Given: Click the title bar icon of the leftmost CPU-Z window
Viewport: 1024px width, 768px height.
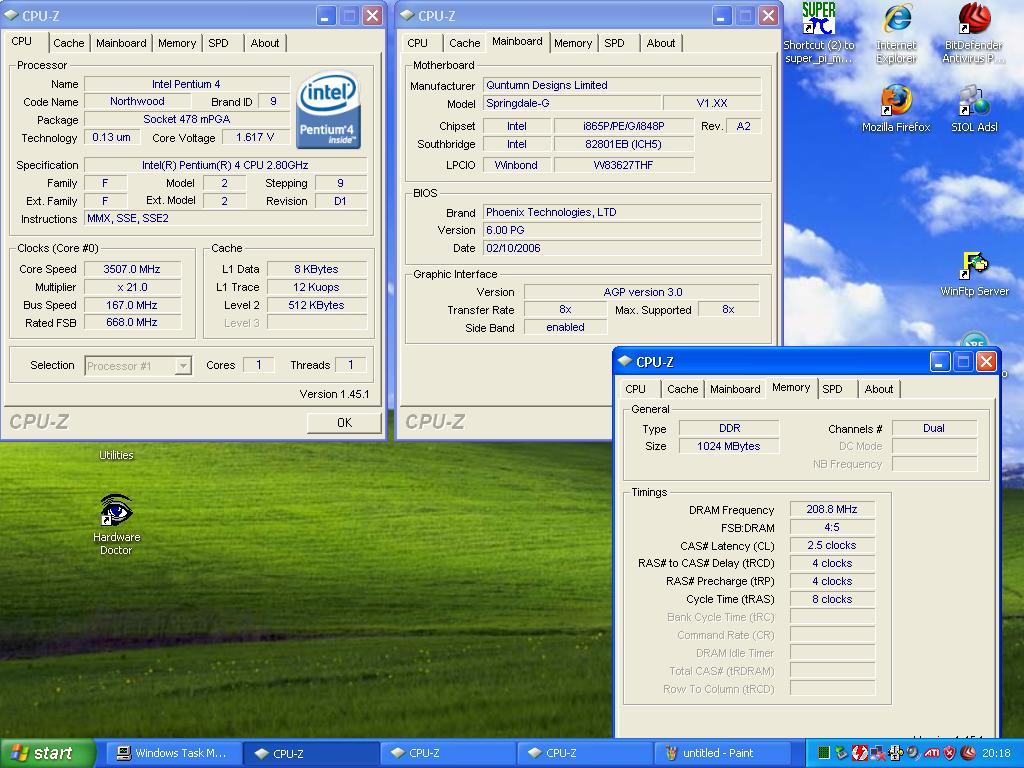Looking at the screenshot, I should [11, 15].
